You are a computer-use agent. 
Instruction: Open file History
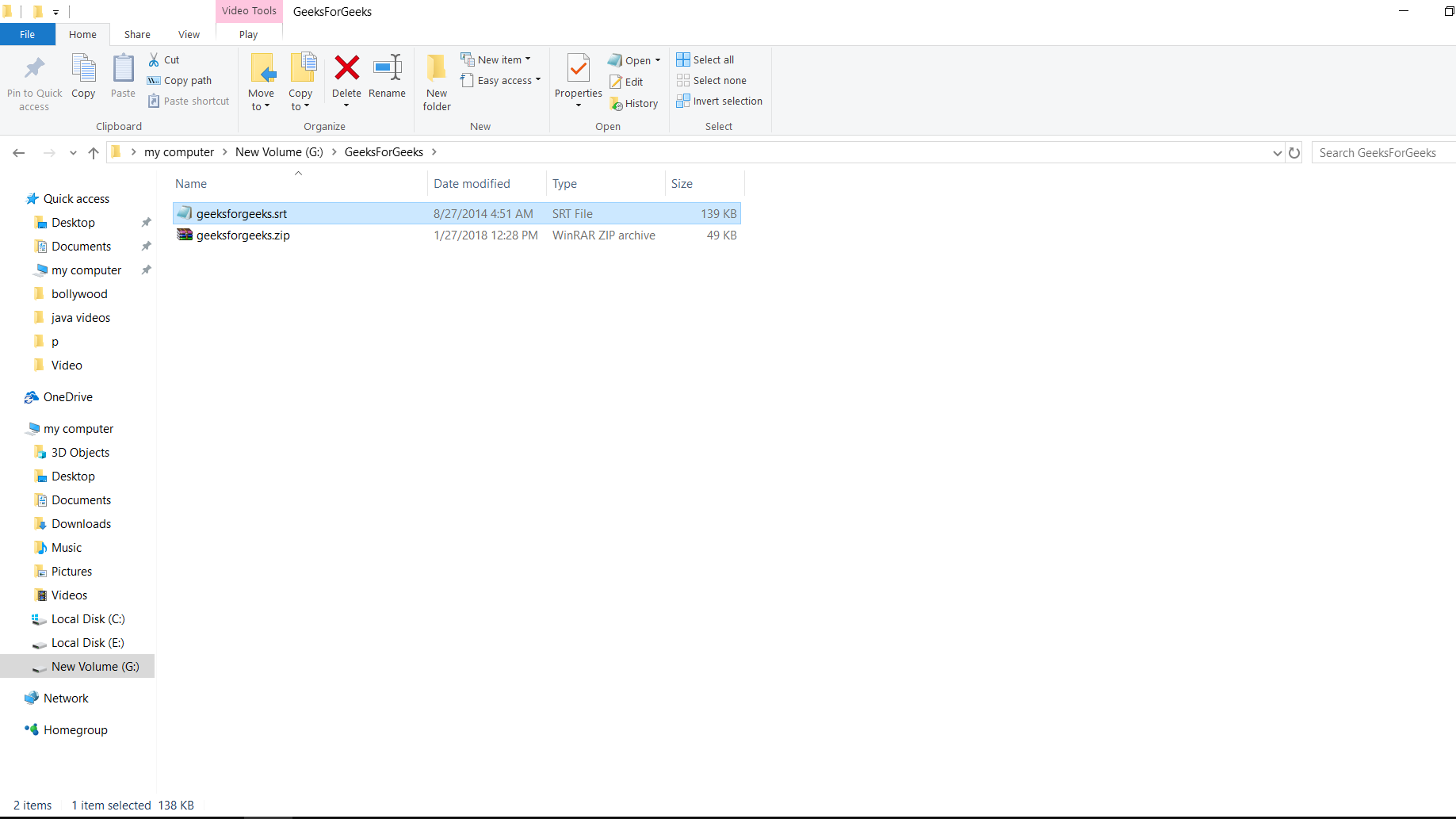click(x=634, y=103)
